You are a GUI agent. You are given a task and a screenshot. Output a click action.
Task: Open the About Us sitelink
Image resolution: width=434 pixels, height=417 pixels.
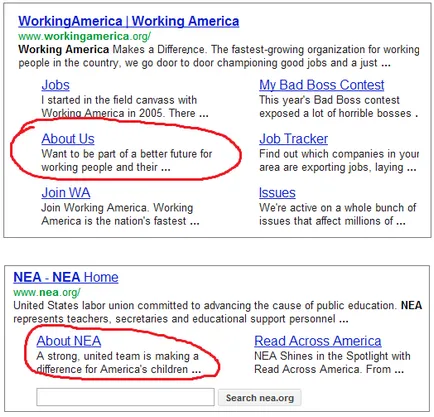(68, 139)
